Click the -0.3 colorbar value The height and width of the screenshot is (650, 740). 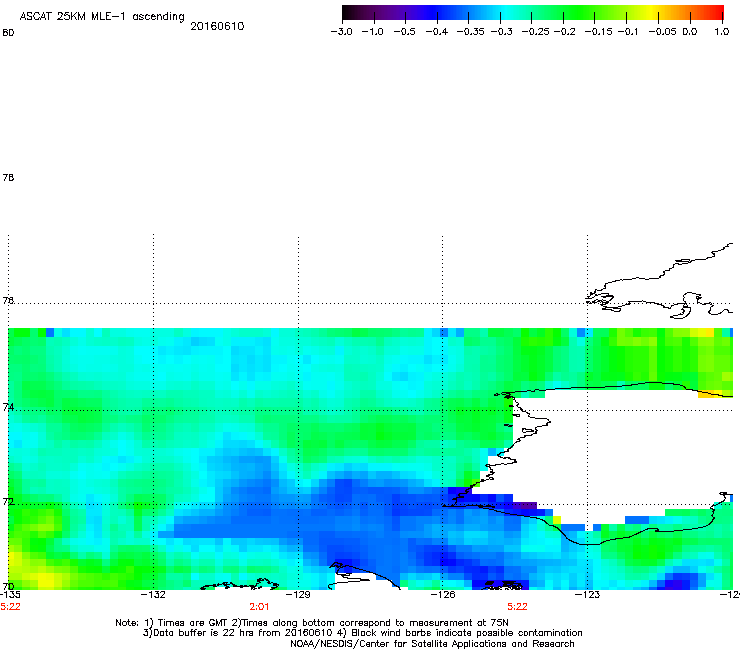click(x=502, y=32)
